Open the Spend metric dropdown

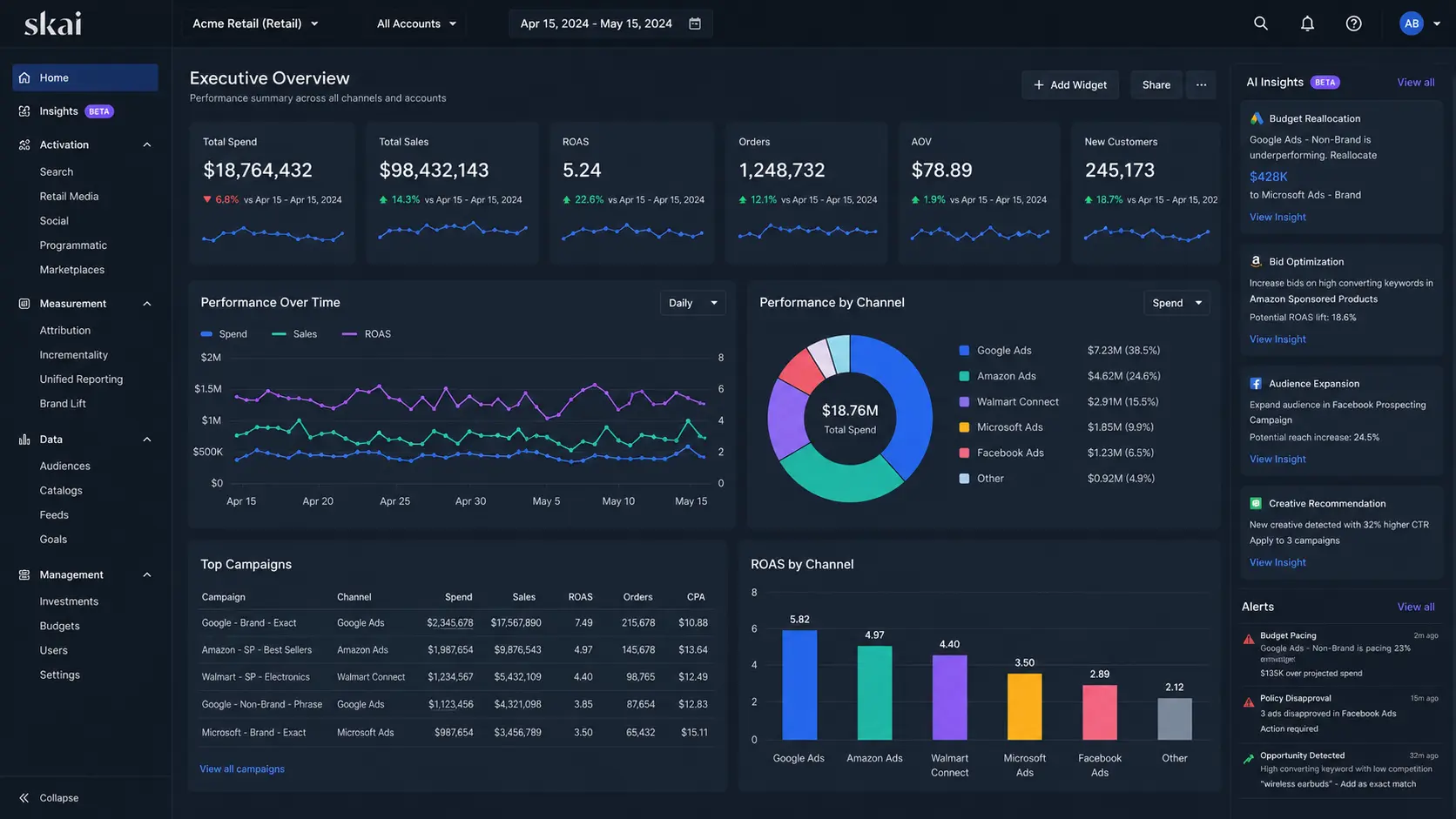(x=1176, y=303)
